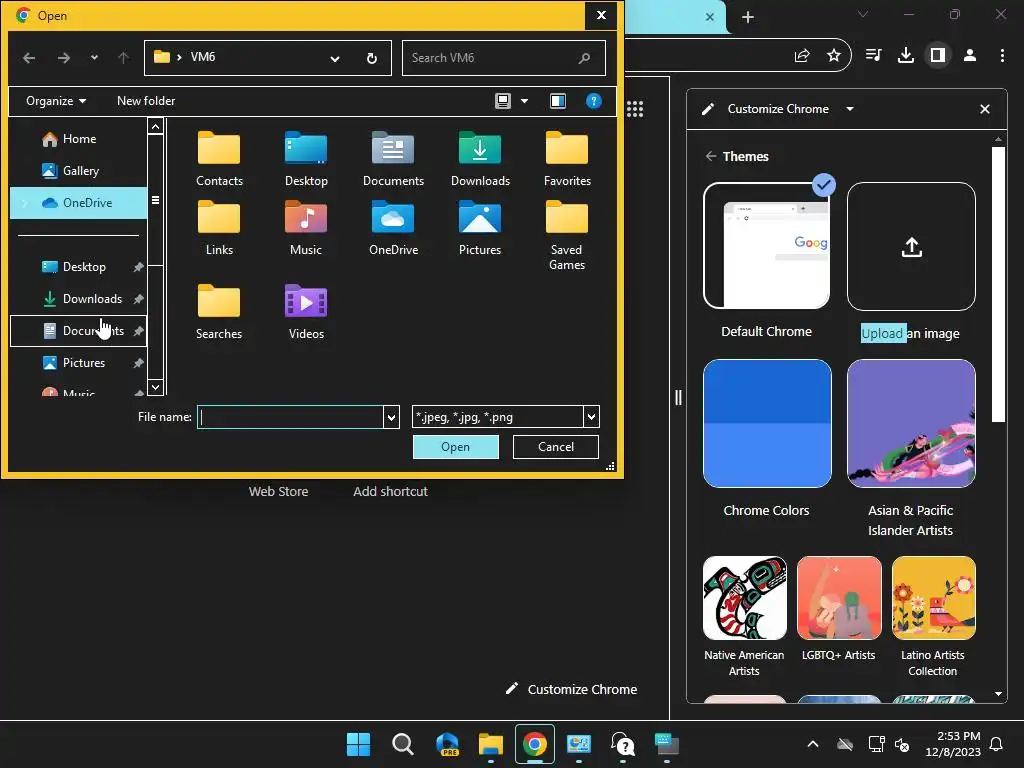
Task: Open Customize Chrome panel dropdown
Action: [850, 109]
